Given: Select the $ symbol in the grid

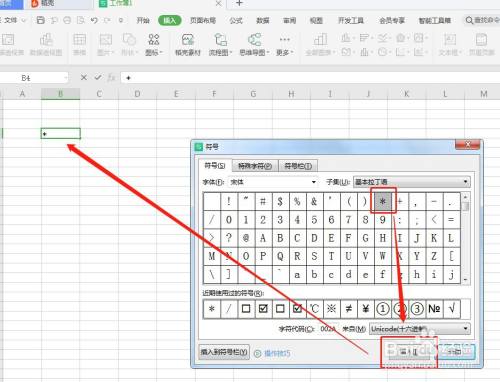Looking at the screenshot, I should coord(280,201).
